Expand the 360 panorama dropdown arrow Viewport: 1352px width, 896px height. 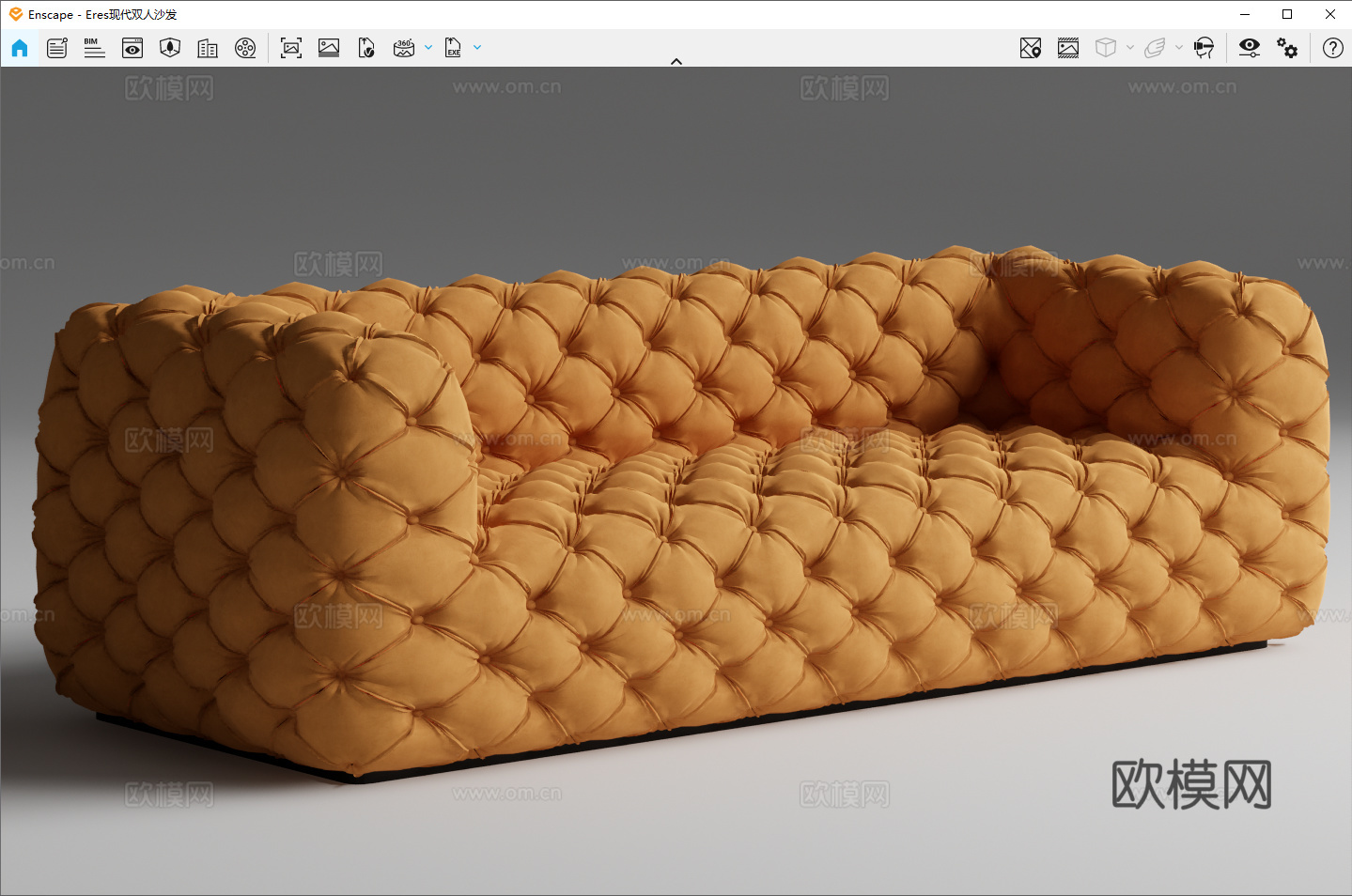coord(428,48)
